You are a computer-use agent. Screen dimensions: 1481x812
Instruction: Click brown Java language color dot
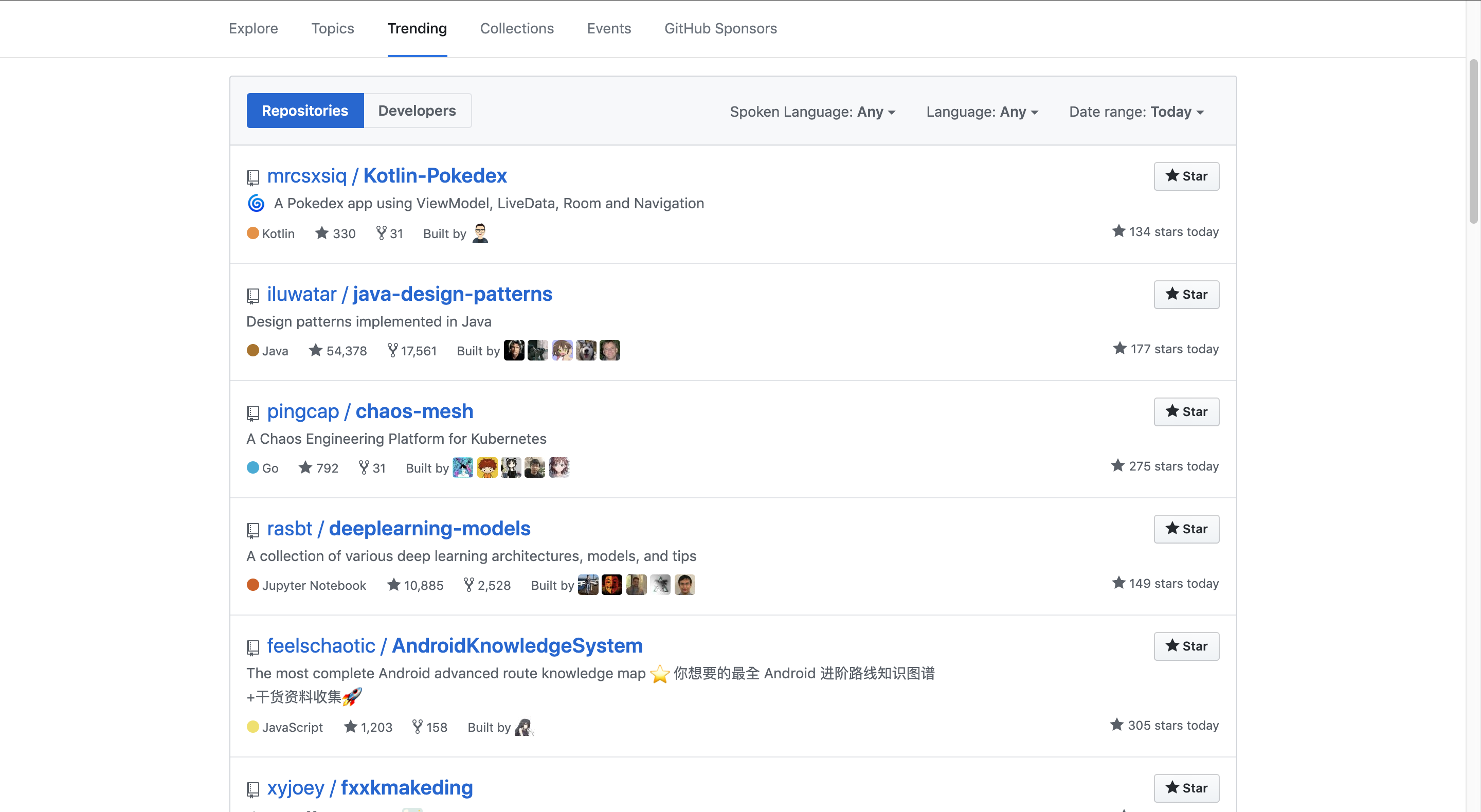tap(252, 350)
